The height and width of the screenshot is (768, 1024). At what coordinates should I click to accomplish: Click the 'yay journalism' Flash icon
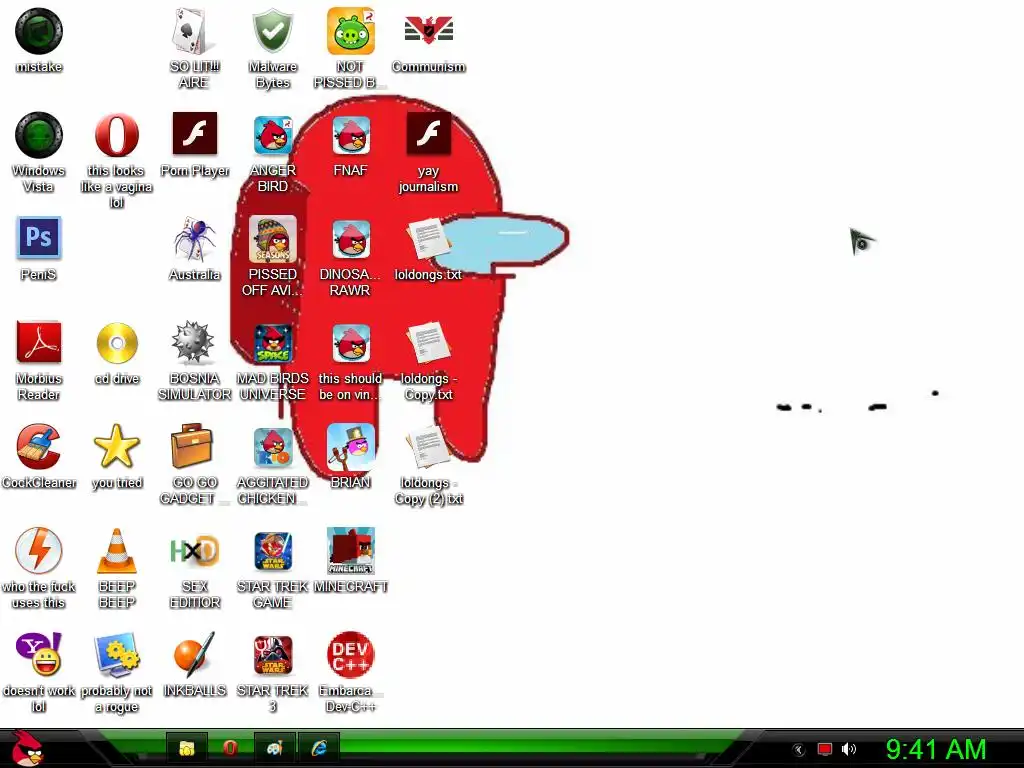(428, 134)
